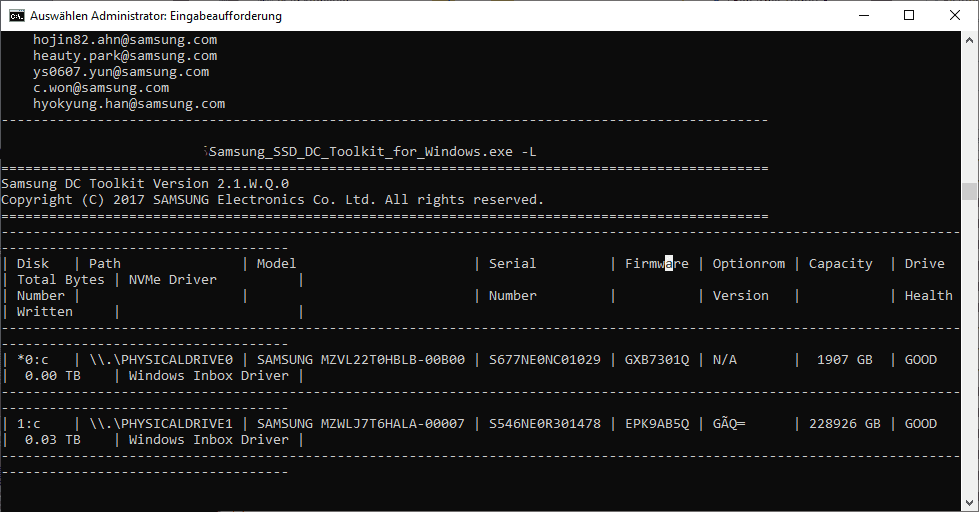Click the 'Firmware' column header

coord(657,263)
